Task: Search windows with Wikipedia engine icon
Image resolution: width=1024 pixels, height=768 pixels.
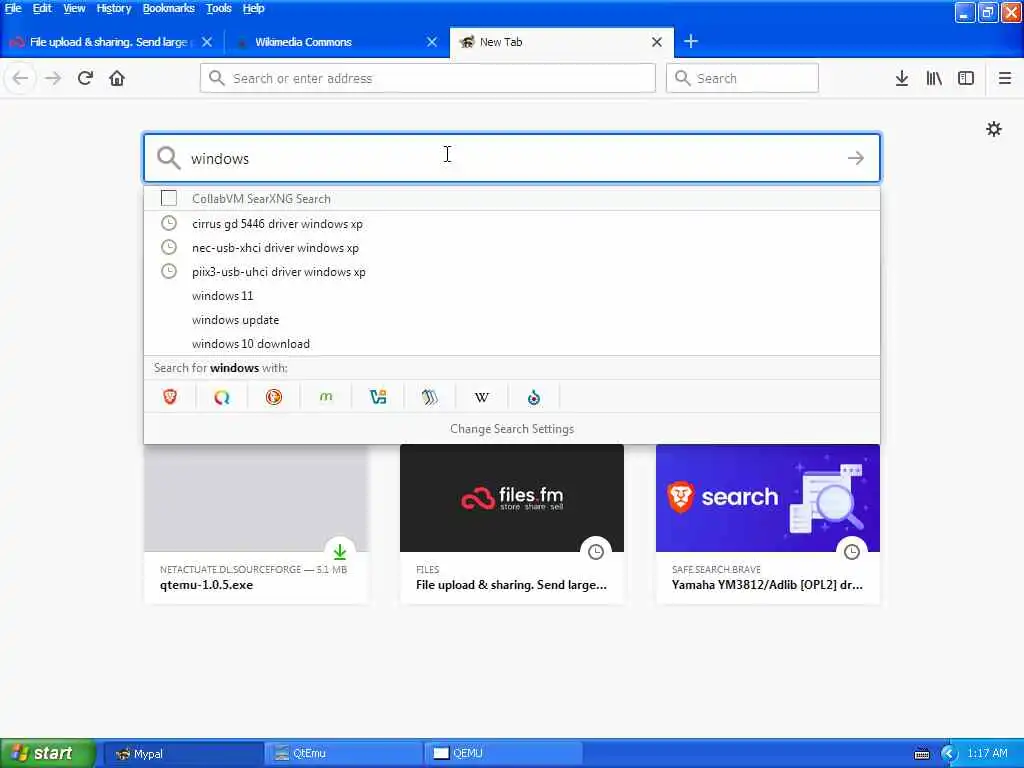Action: (481, 397)
